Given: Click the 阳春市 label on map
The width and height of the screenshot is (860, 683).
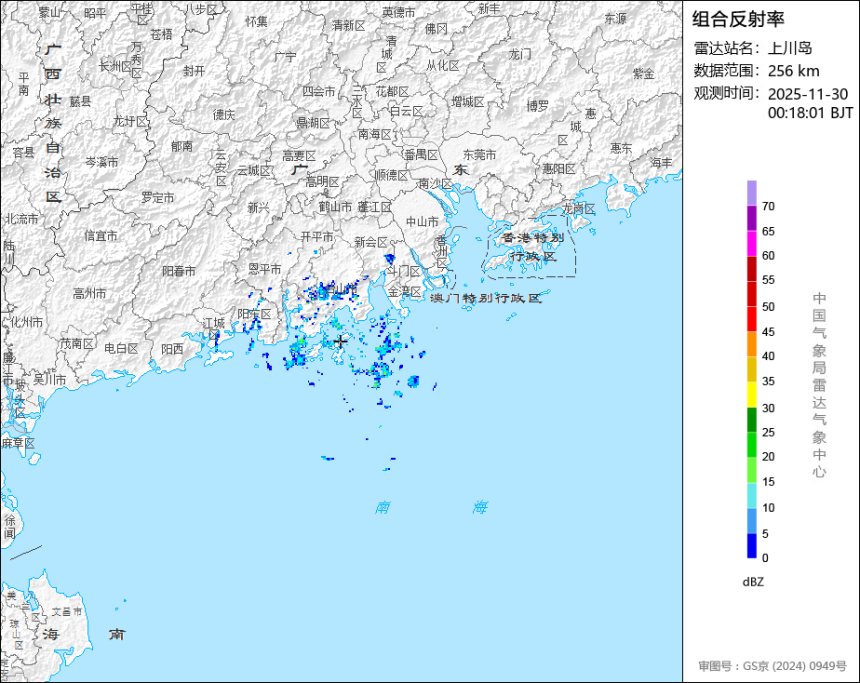Looking at the screenshot, I should (179, 271).
